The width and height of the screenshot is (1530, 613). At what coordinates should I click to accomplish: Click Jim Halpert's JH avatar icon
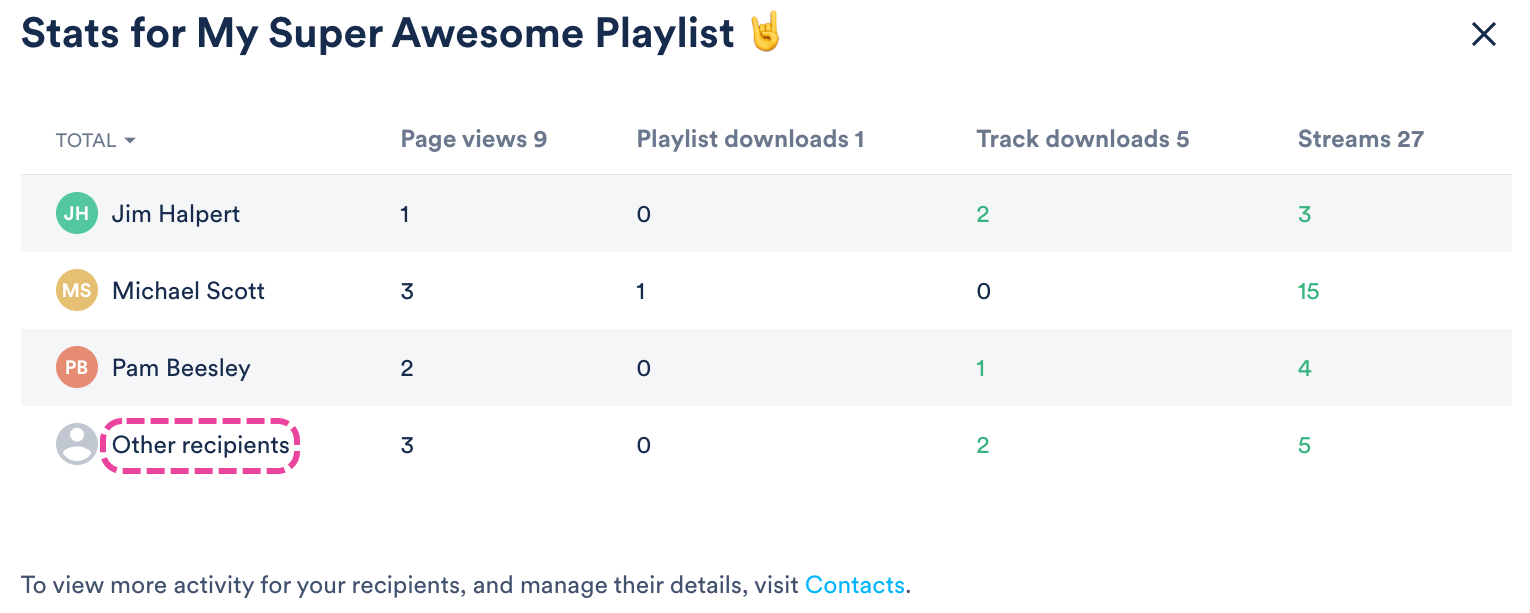click(76, 213)
